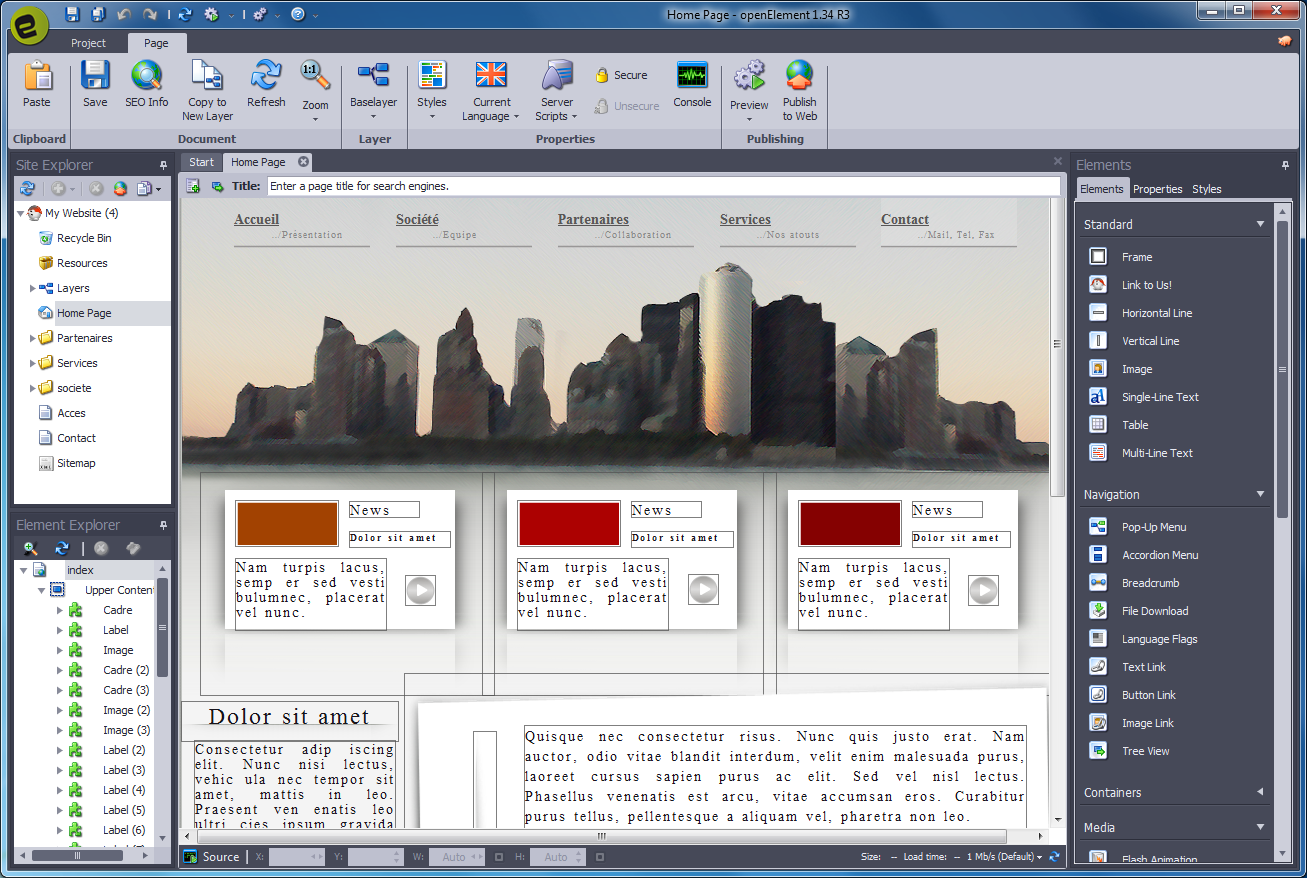Refresh the Site Explorer tree
The image size is (1307, 878).
pos(27,188)
